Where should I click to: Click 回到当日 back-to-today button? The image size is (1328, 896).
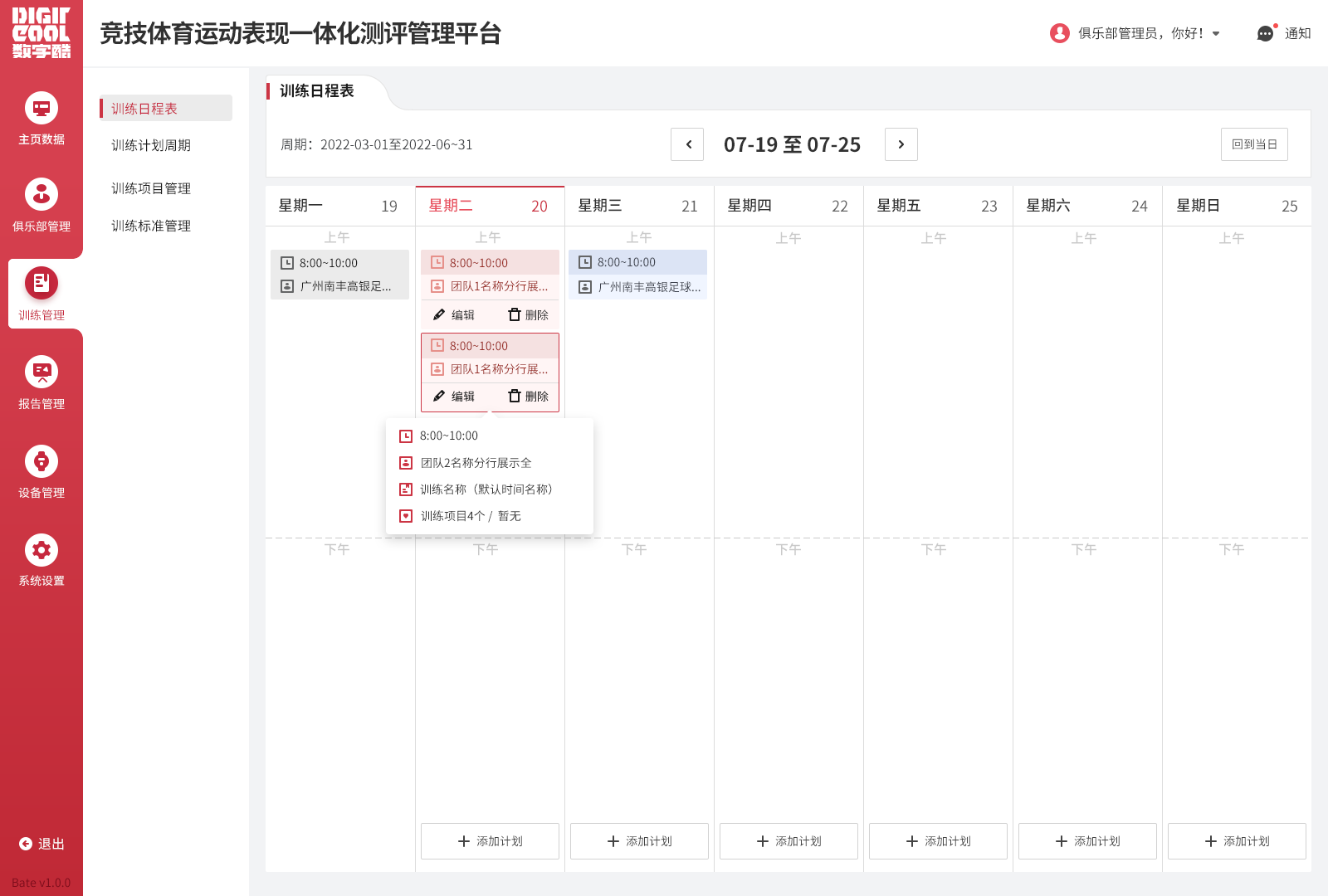(1254, 144)
